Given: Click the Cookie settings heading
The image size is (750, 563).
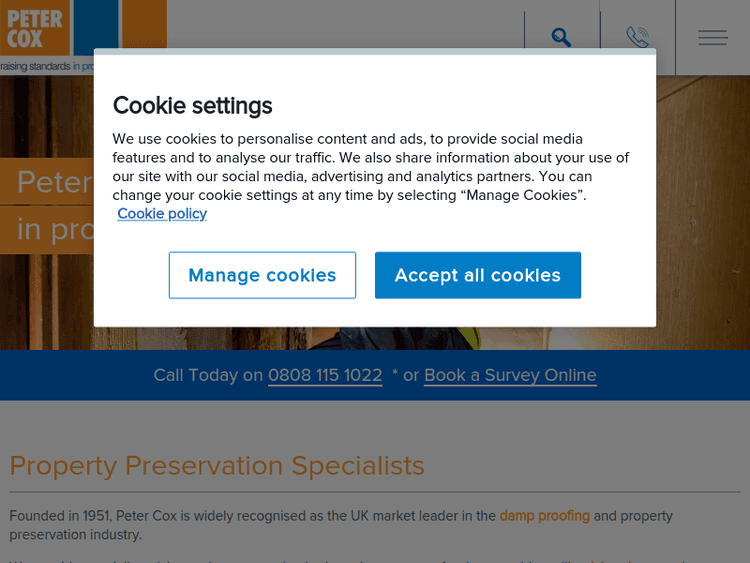Looking at the screenshot, I should pyautogui.click(x=192, y=105).
